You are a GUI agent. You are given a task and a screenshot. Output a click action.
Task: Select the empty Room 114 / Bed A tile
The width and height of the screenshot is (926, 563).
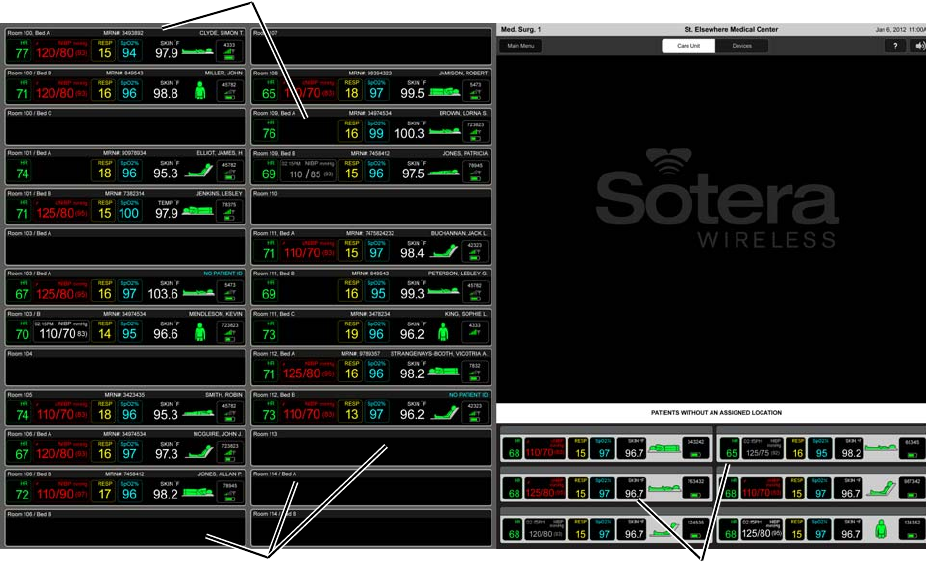point(371,488)
